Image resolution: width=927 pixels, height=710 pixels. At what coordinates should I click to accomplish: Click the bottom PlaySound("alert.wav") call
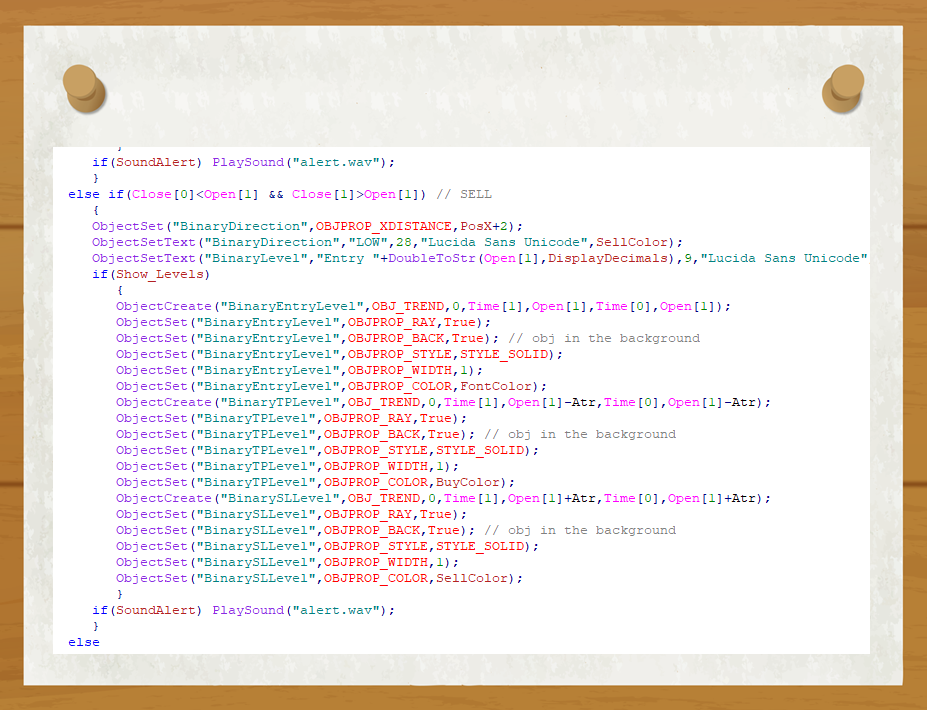(x=303, y=610)
